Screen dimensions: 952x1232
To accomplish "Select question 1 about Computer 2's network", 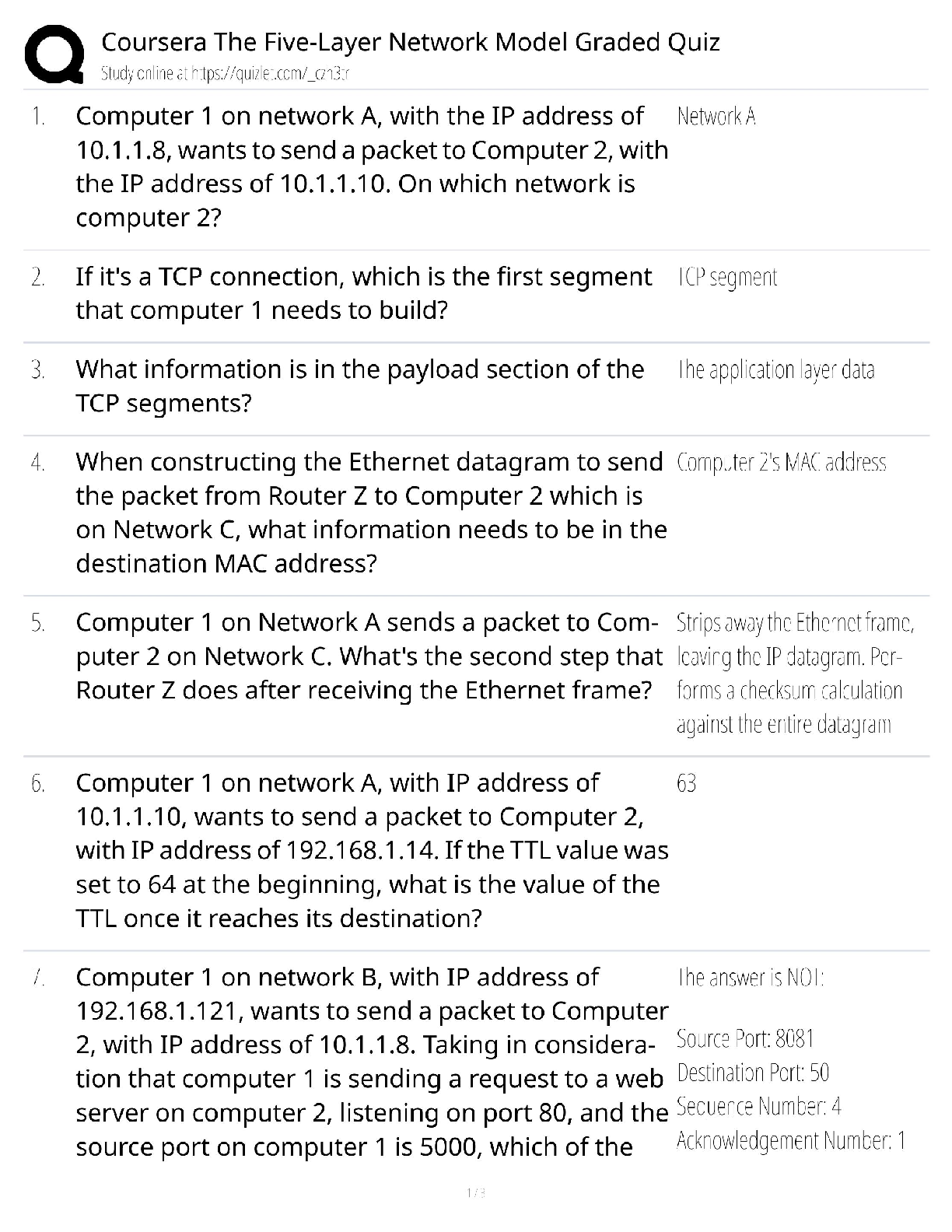I will click(x=372, y=166).
